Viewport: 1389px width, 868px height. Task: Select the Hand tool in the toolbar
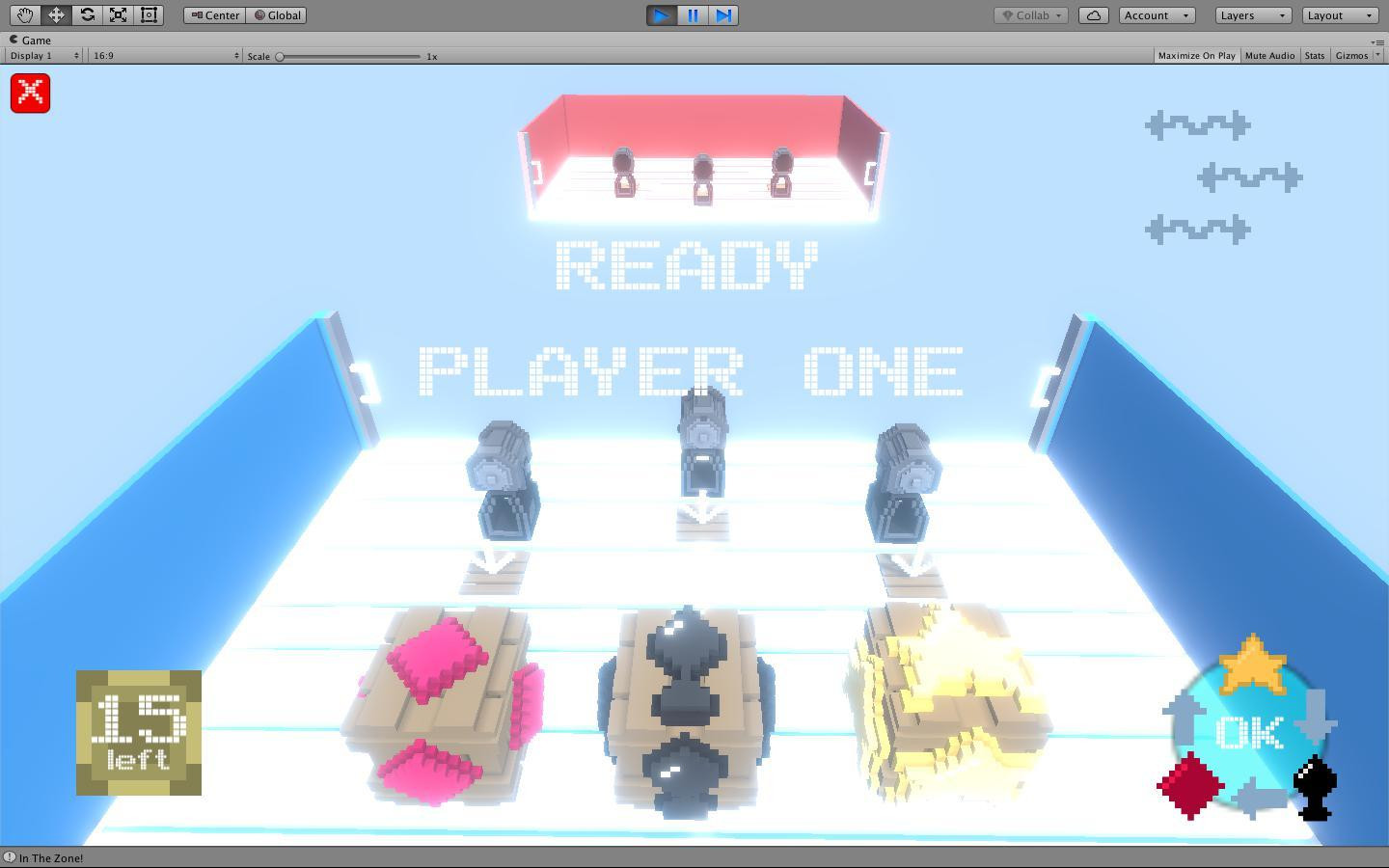[x=25, y=15]
